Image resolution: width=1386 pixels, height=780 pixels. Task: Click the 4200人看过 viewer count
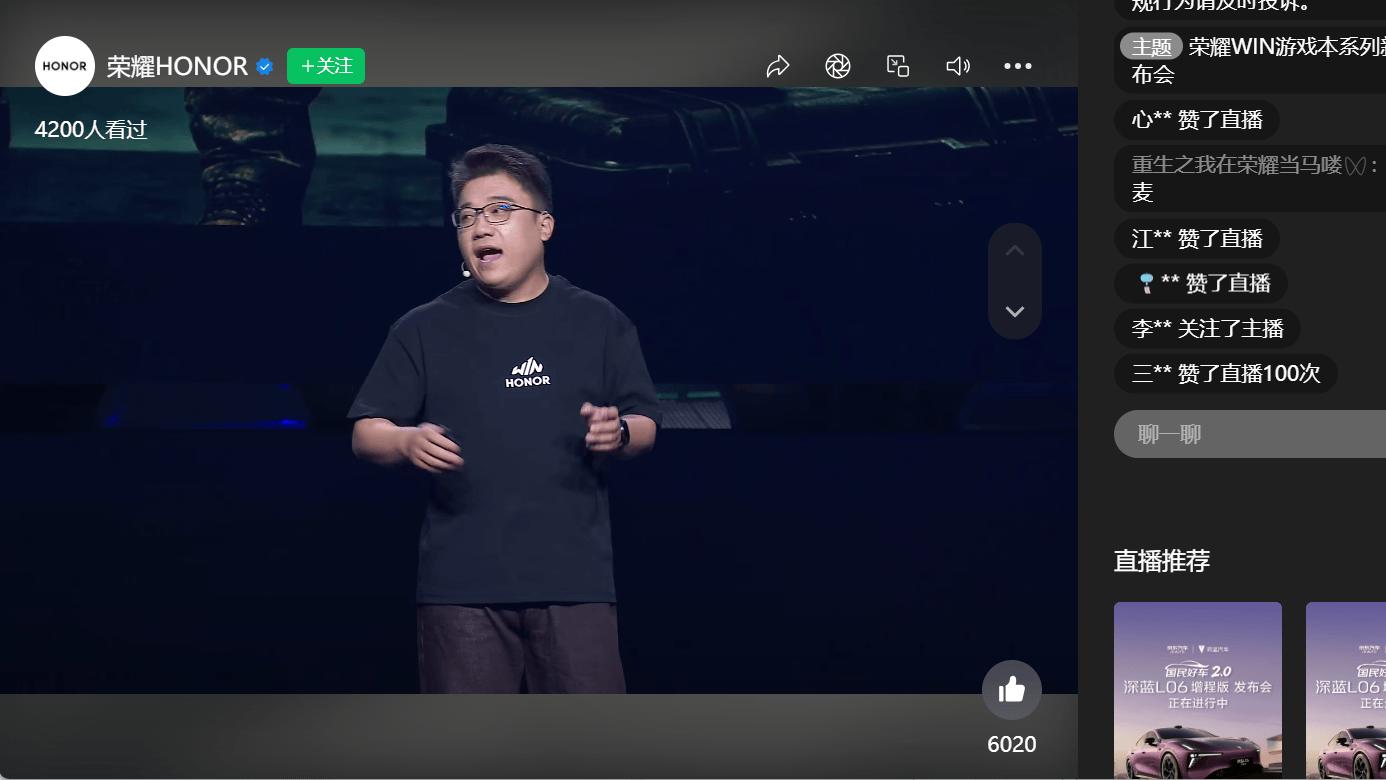91,130
